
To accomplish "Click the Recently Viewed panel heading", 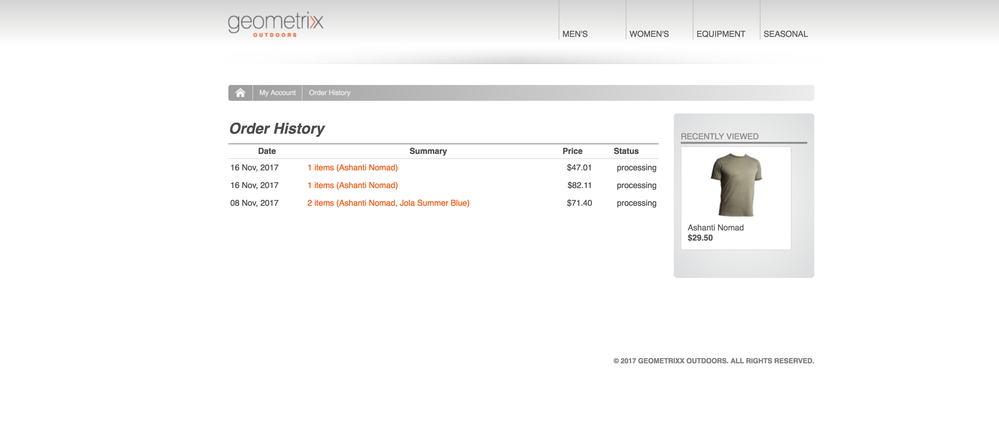I will (720, 137).
